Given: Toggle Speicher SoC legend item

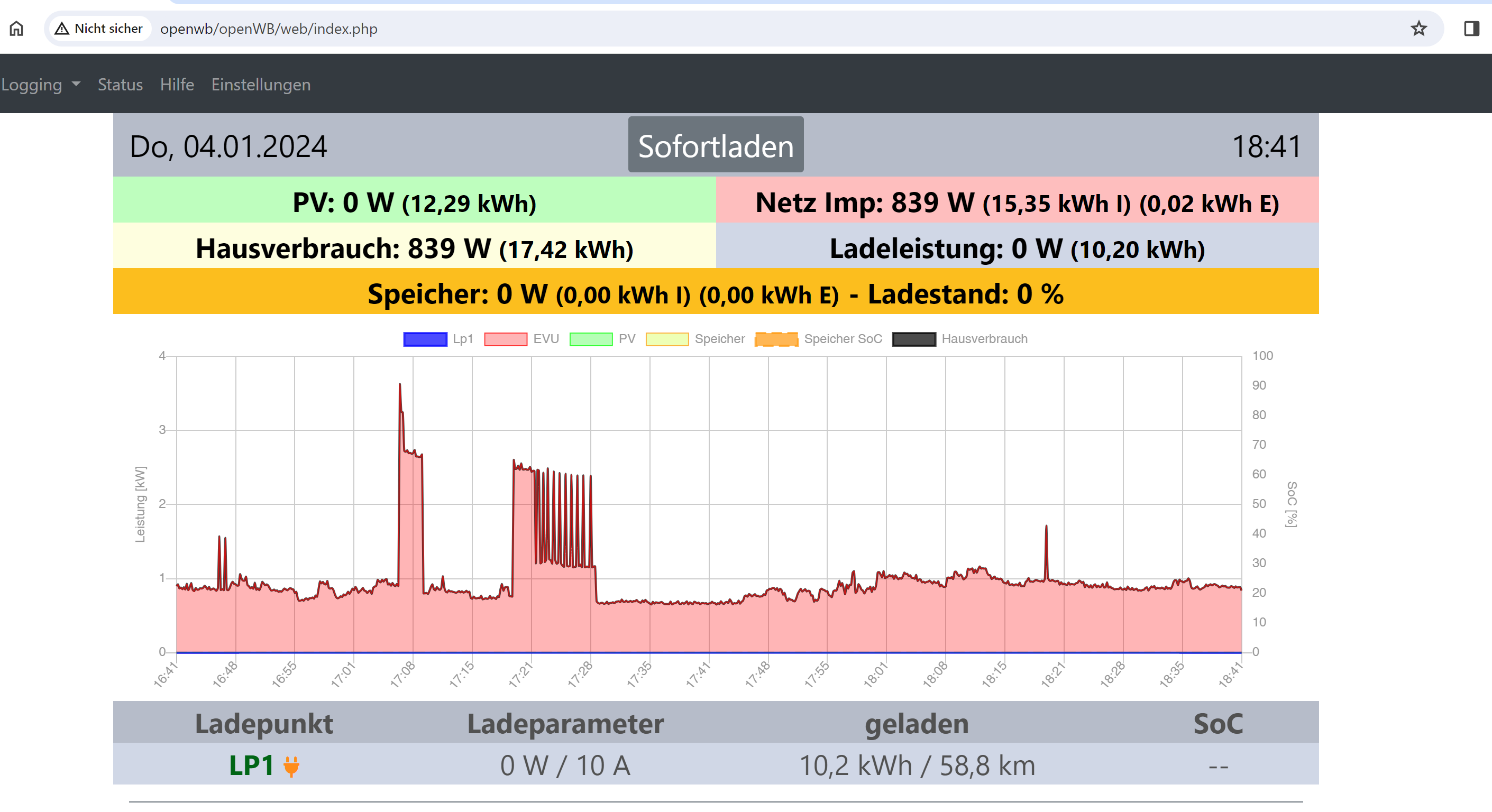Looking at the screenshot, I should point(842,339).
